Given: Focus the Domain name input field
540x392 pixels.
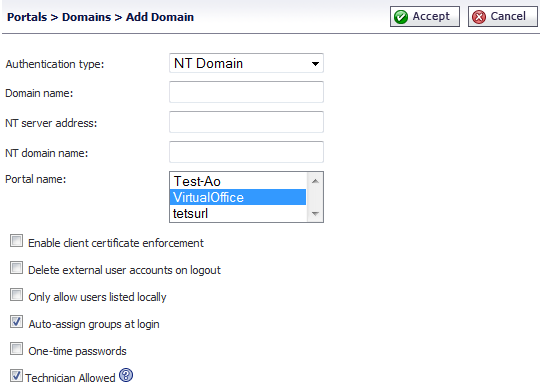Looking at the screenshot, I should tap(246, 92).
